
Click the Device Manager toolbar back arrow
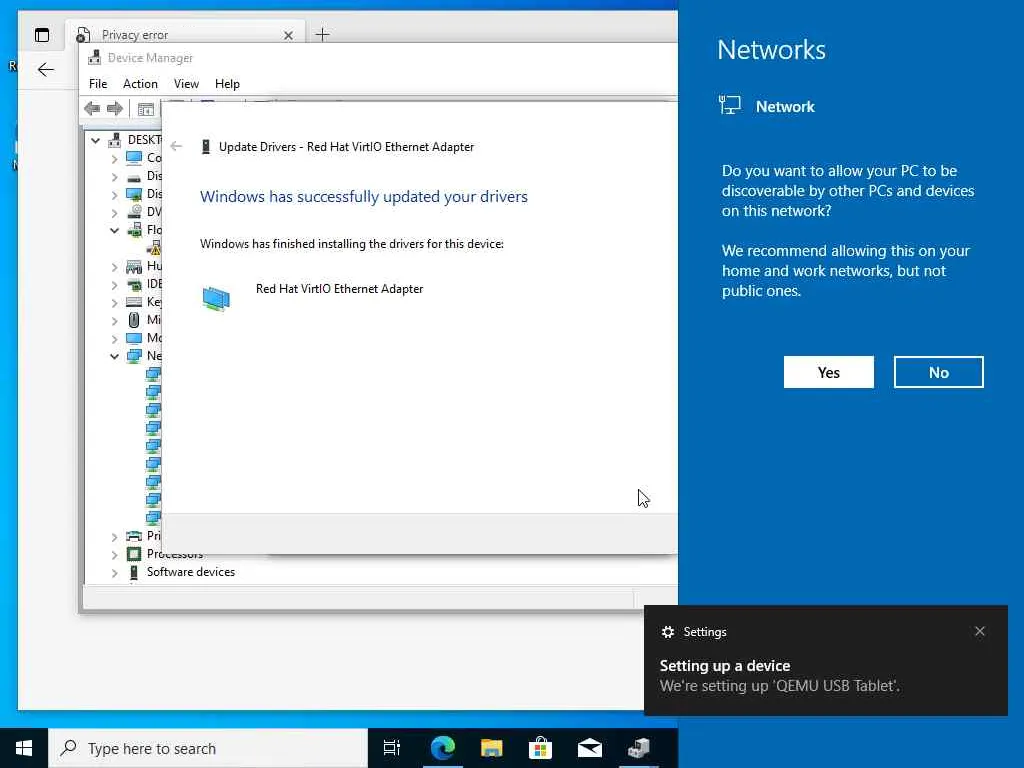tap(92, 108)
